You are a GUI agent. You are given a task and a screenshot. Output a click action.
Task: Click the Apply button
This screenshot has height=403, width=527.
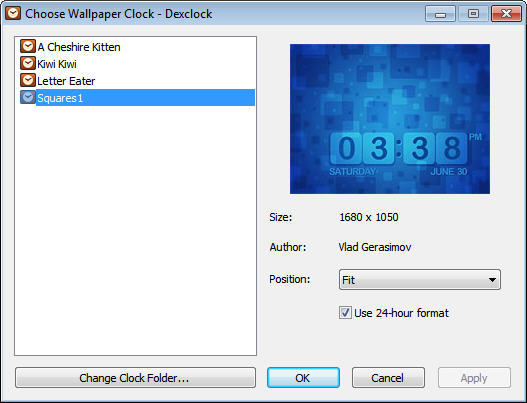[x=474, y=378]
